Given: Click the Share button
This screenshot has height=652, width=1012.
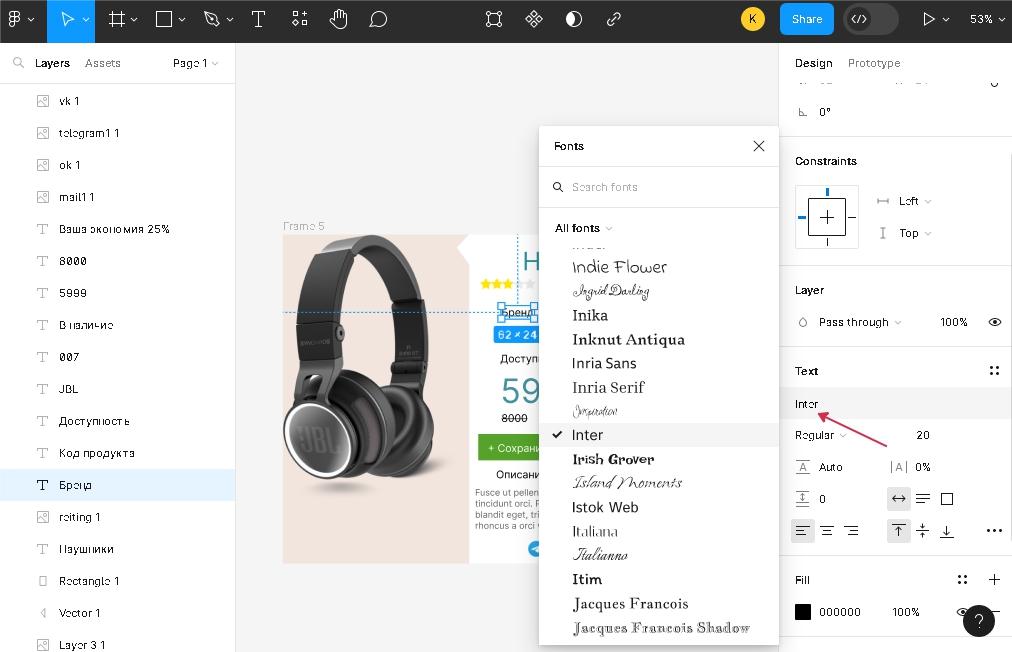Looking at the screenshot, I should pos(806,19).
